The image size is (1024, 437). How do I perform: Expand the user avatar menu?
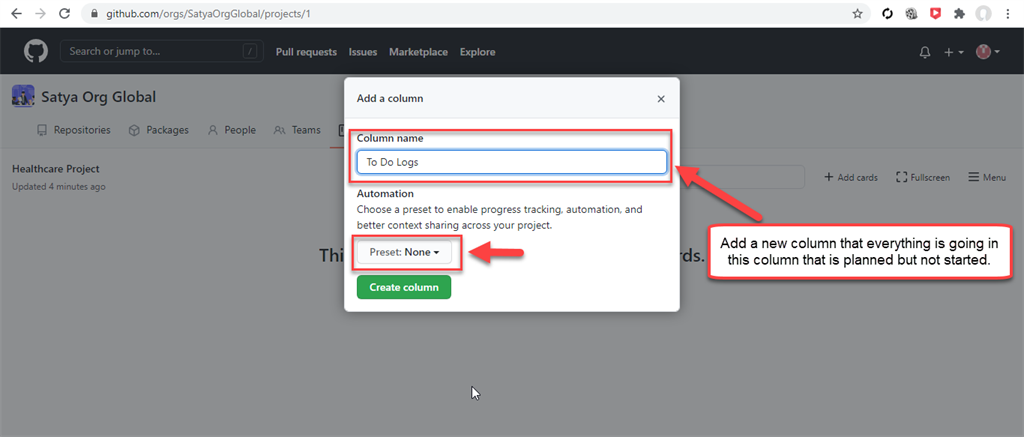click(988, 52)
